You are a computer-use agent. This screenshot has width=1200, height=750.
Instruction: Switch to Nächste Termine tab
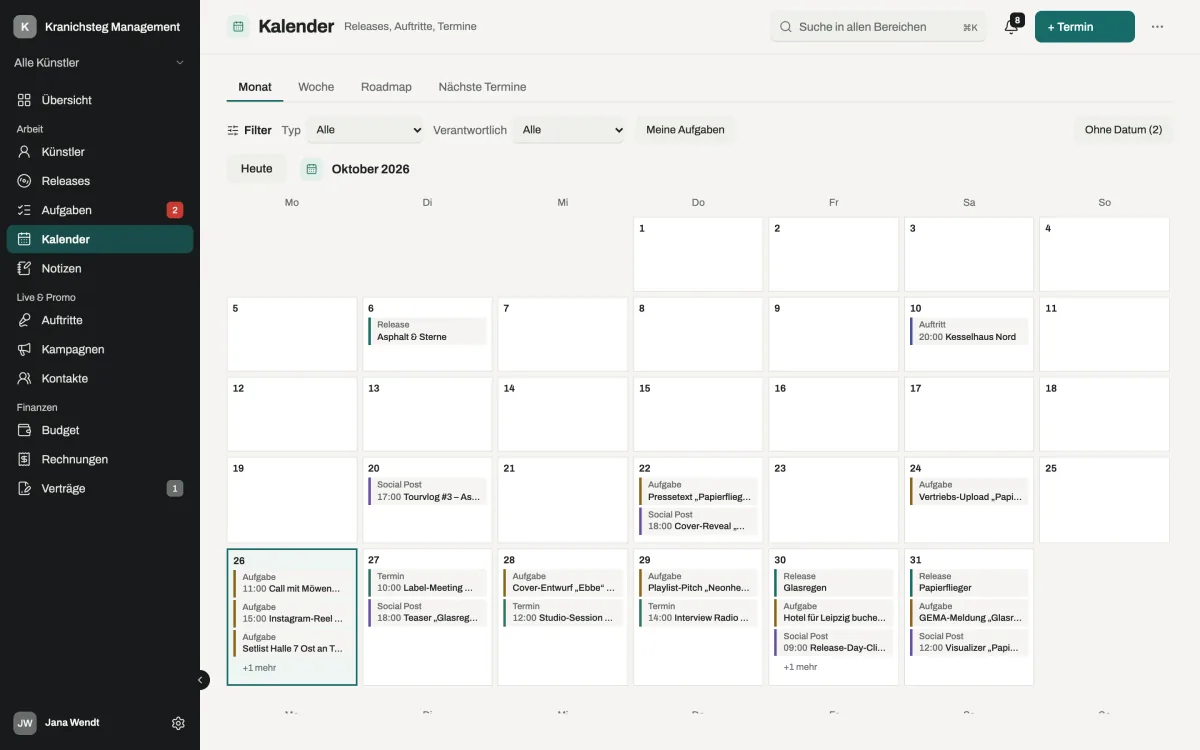coord(482,87)
